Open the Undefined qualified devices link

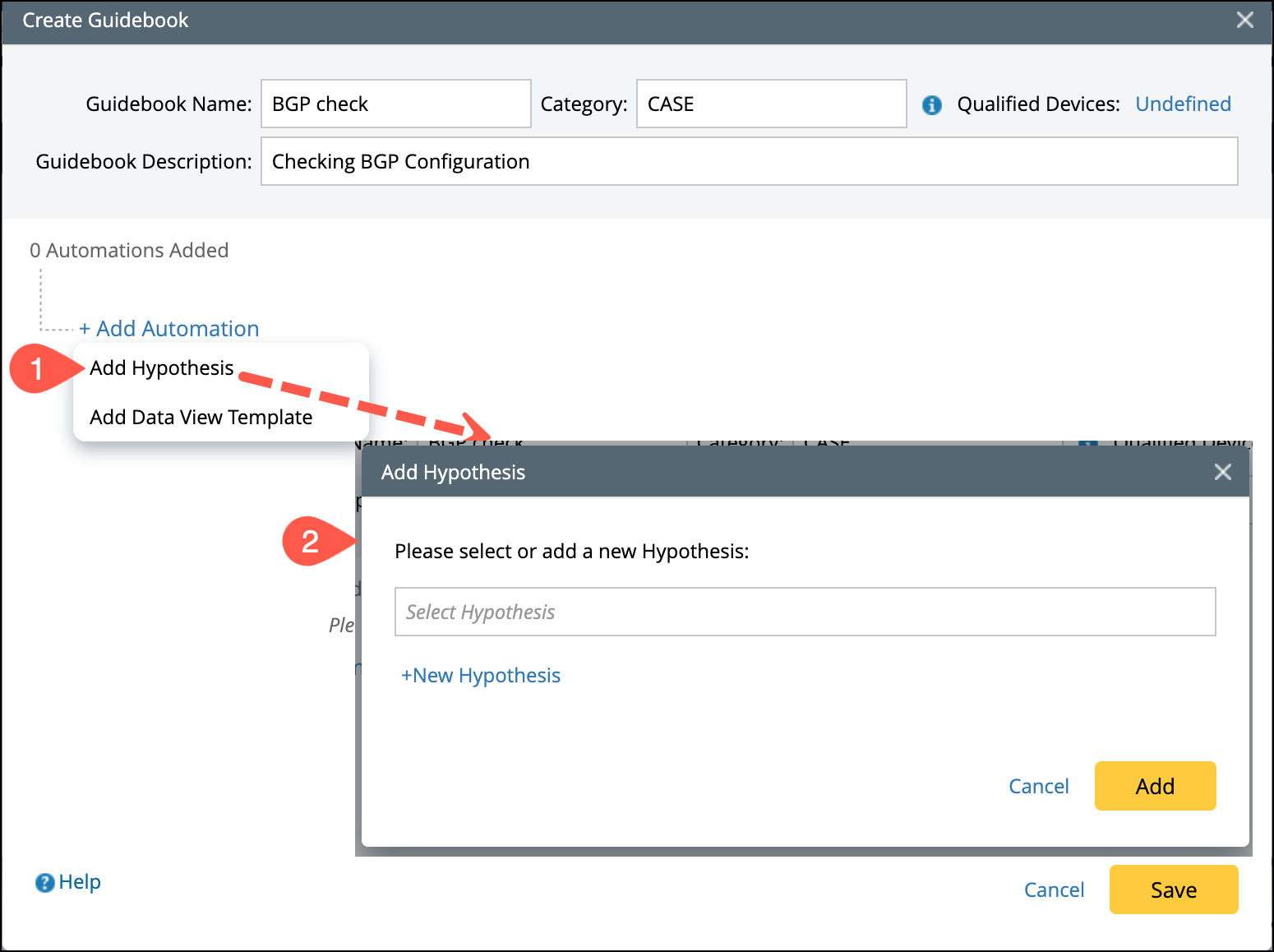tap(1183, 104)
